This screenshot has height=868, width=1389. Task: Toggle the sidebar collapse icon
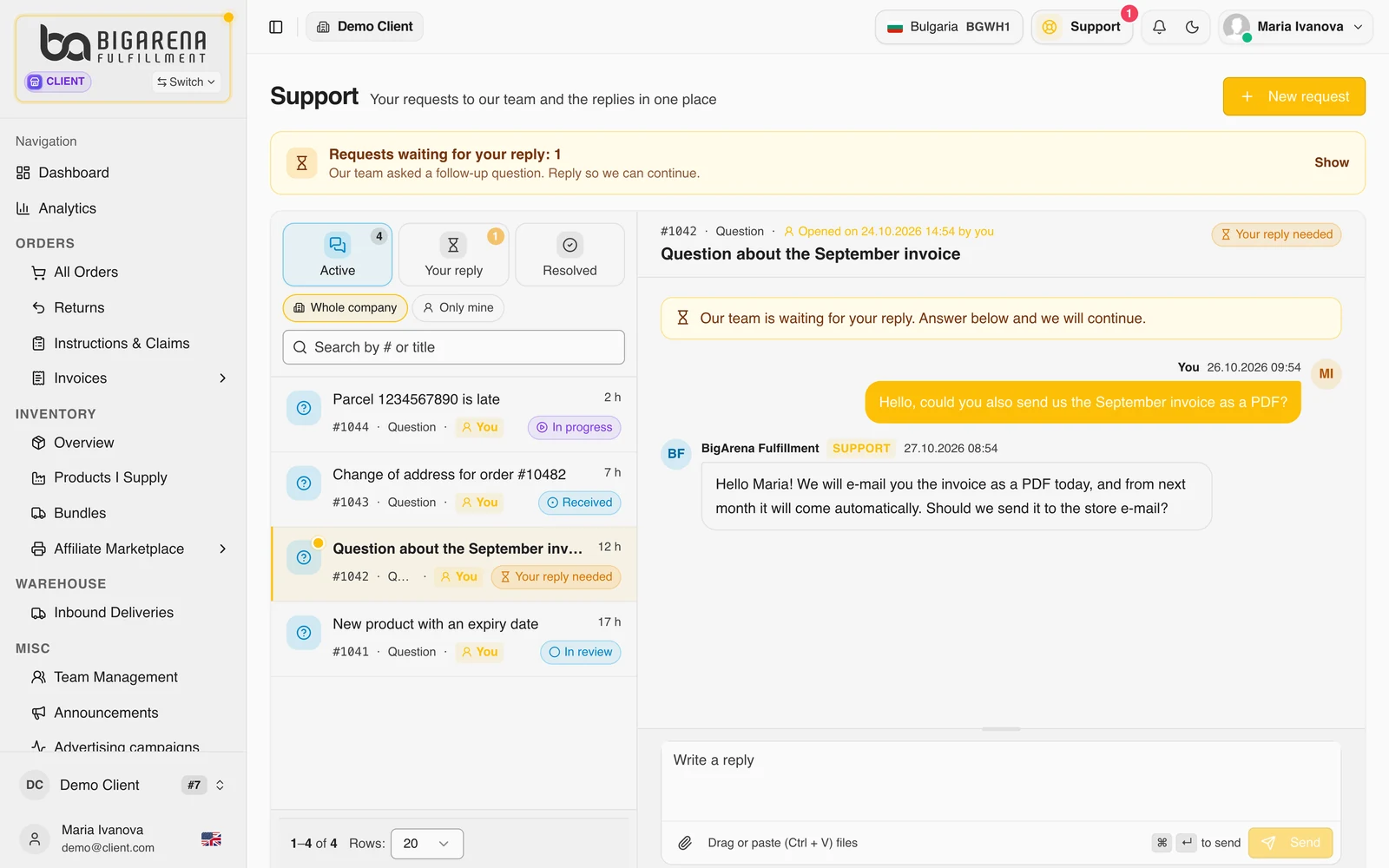[276, 27]
